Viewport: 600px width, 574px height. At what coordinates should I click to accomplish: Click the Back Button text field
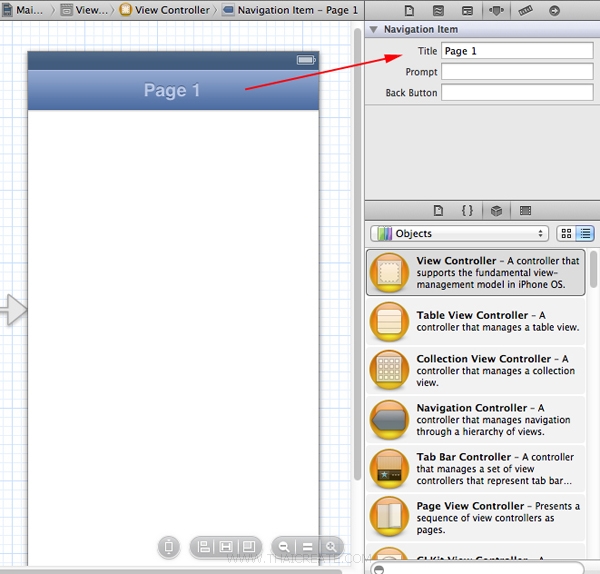517,92
